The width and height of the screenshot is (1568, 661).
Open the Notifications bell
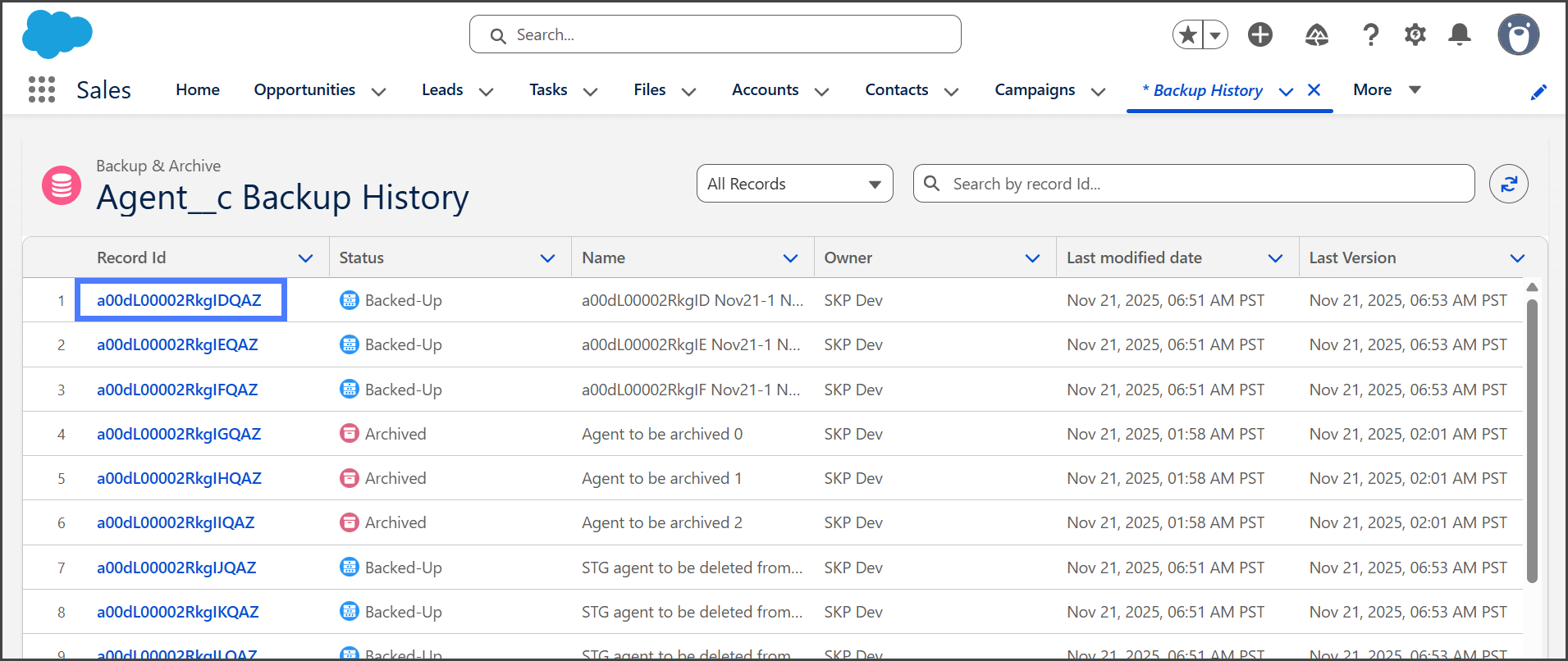coord(1459,34)
